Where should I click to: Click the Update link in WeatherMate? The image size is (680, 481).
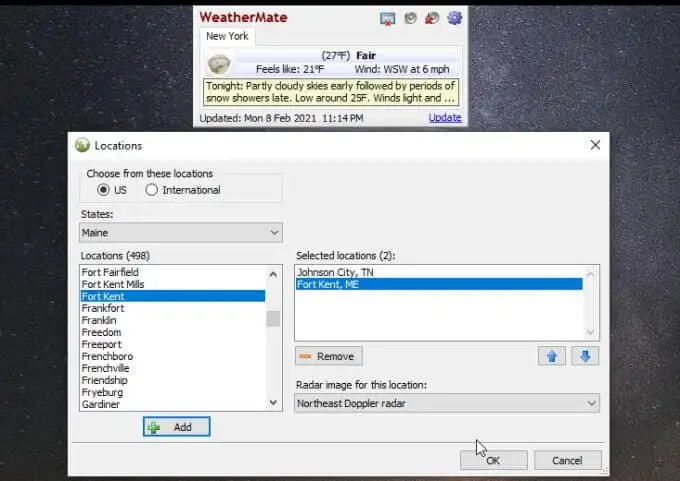click(x=445, y=118)
